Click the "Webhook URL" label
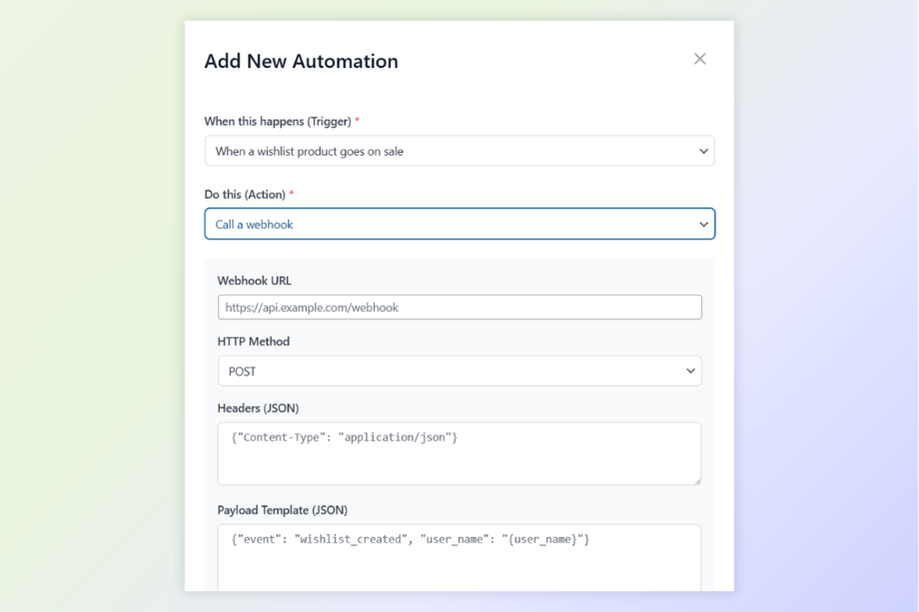 (x=254, y=281)
